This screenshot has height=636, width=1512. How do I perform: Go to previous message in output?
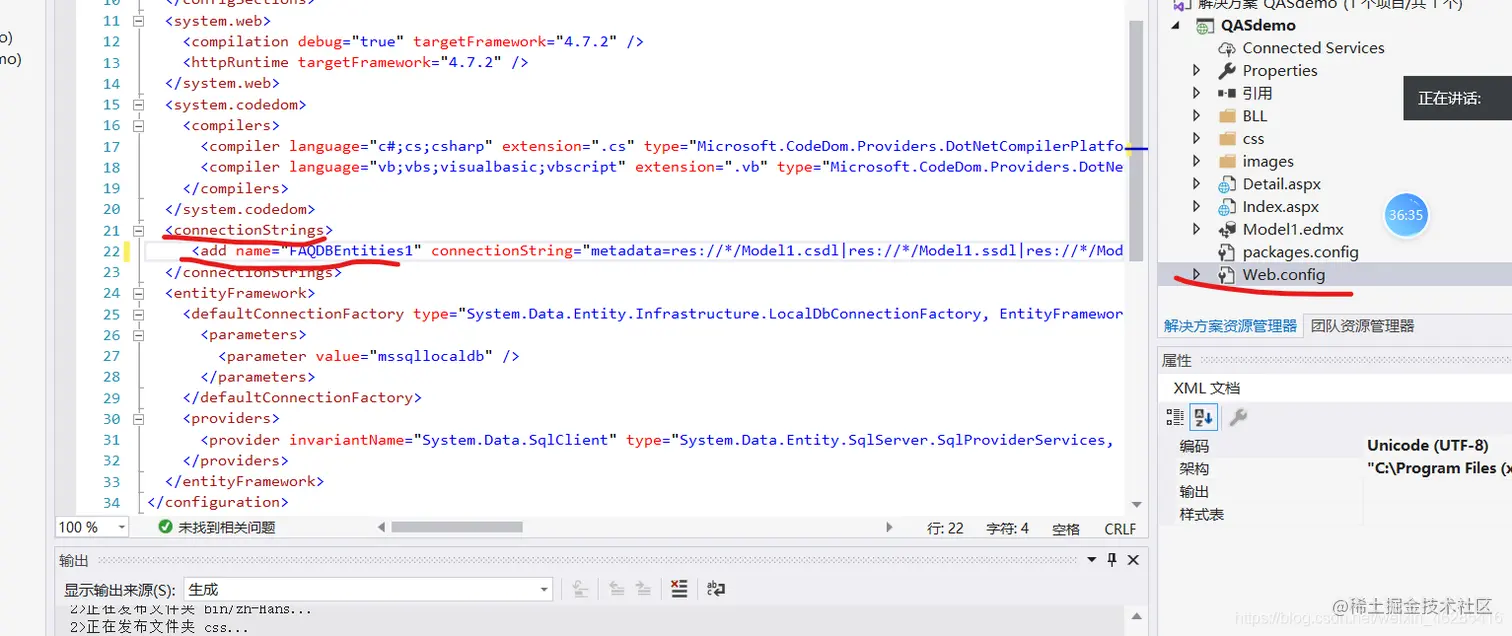(618, 590)
